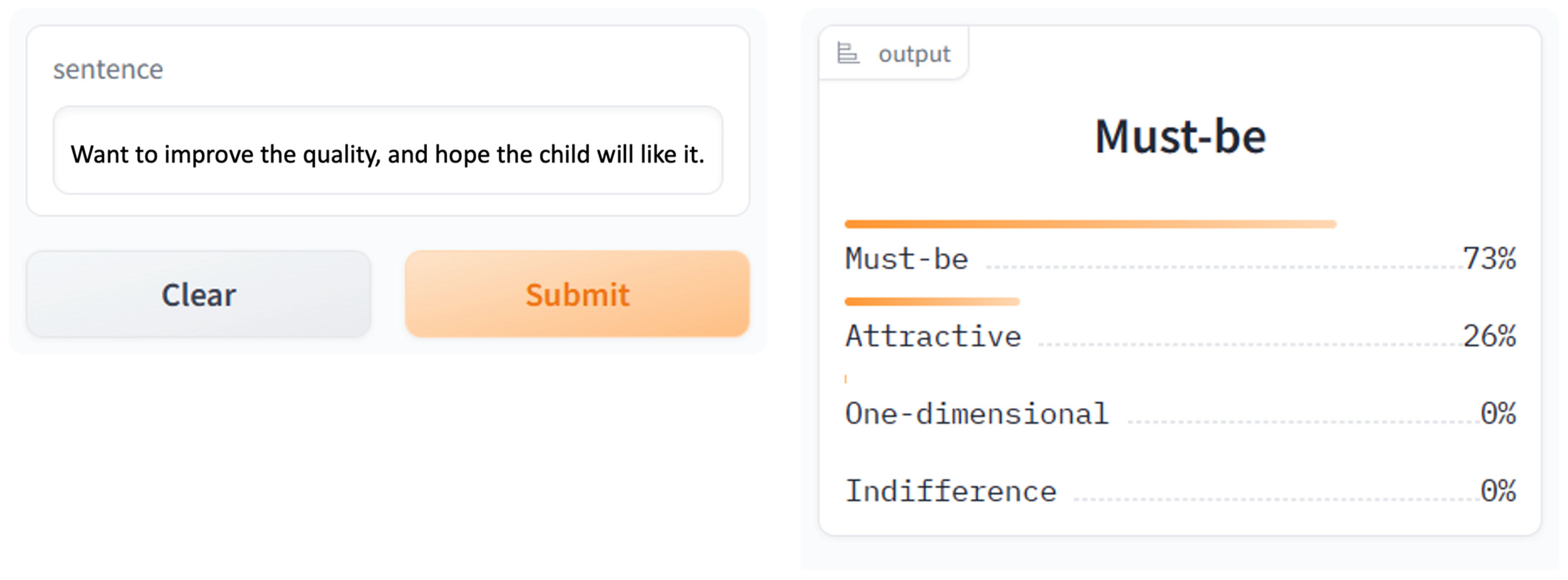Select the Must-be label in the results list
The width and height of the screenshot is (1568, 580).
[x=906, y=259]
